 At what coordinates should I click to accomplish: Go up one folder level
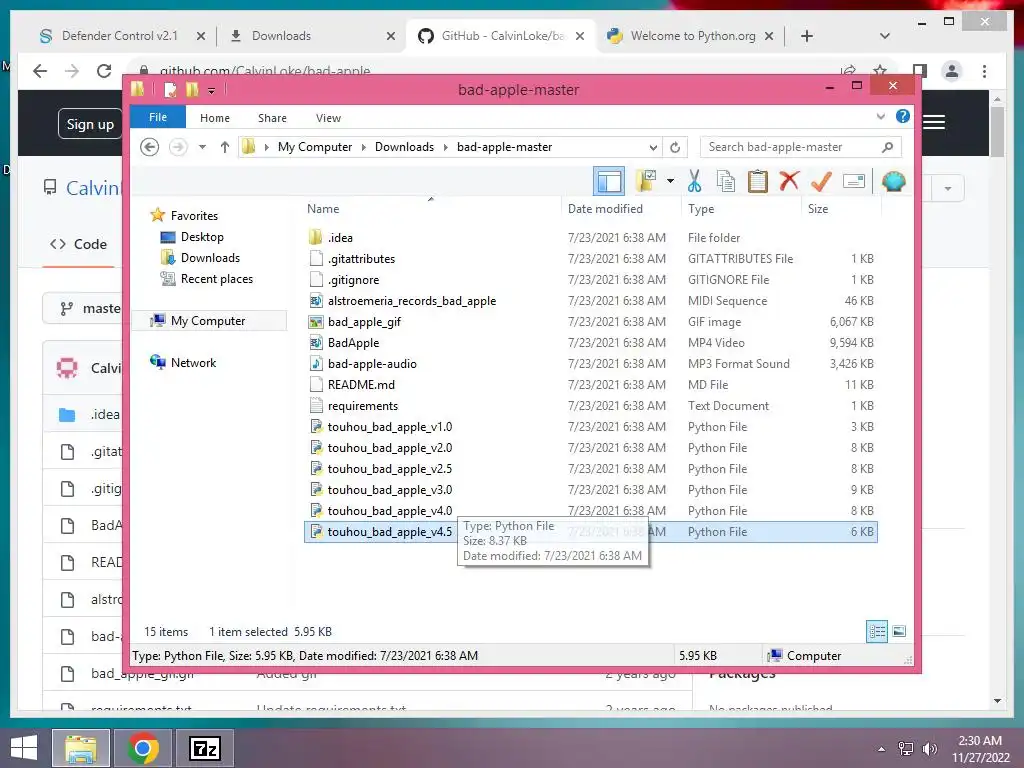pyautogui.click(x=225, y=147)
